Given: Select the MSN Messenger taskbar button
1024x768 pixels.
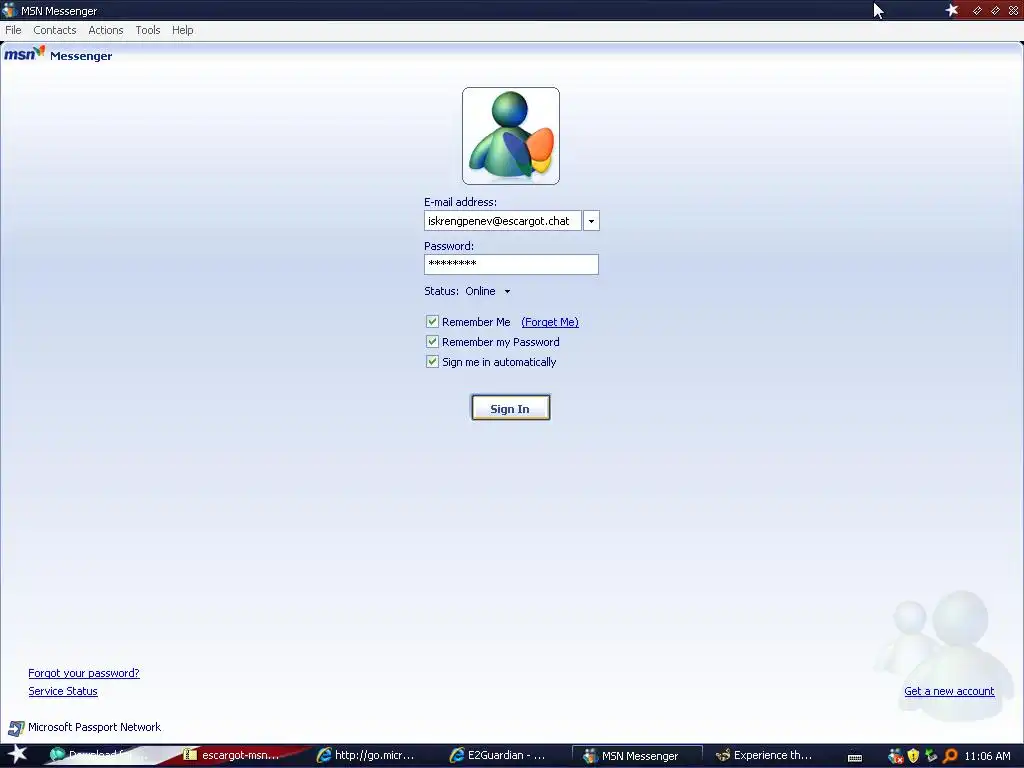Looking at the screenshot, I should click(637, 756).
